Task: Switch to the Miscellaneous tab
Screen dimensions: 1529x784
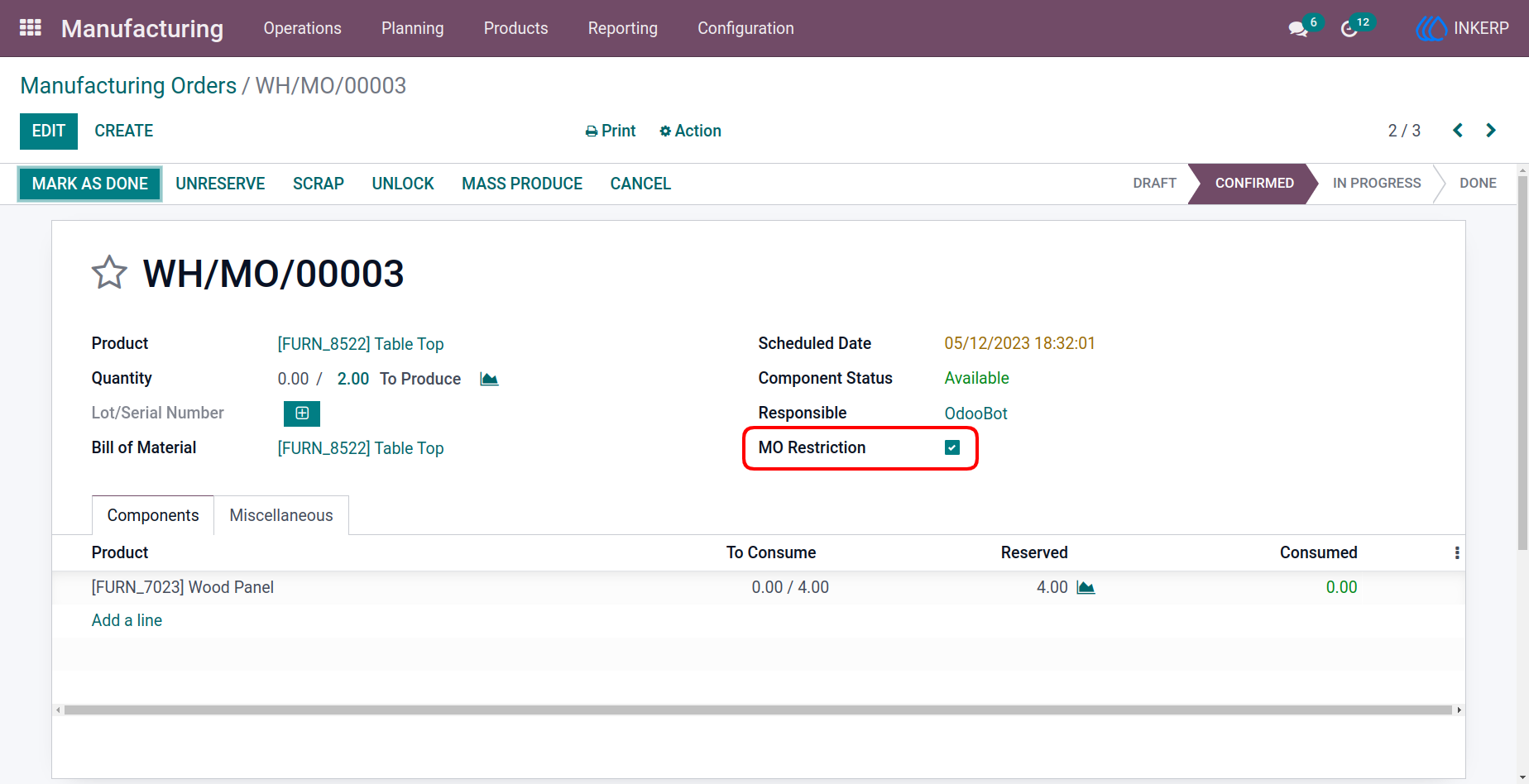Action: point(281,515)
